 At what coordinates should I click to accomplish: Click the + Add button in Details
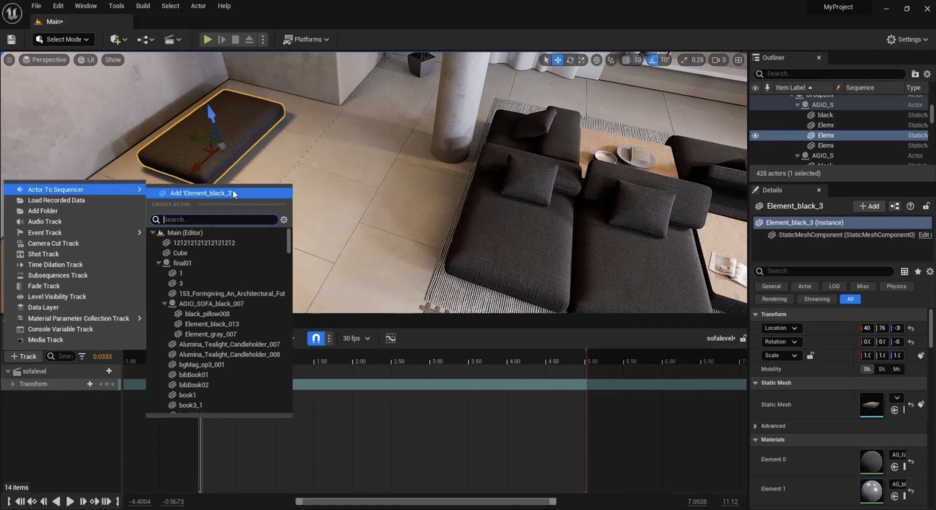click(x=869, y=206)
